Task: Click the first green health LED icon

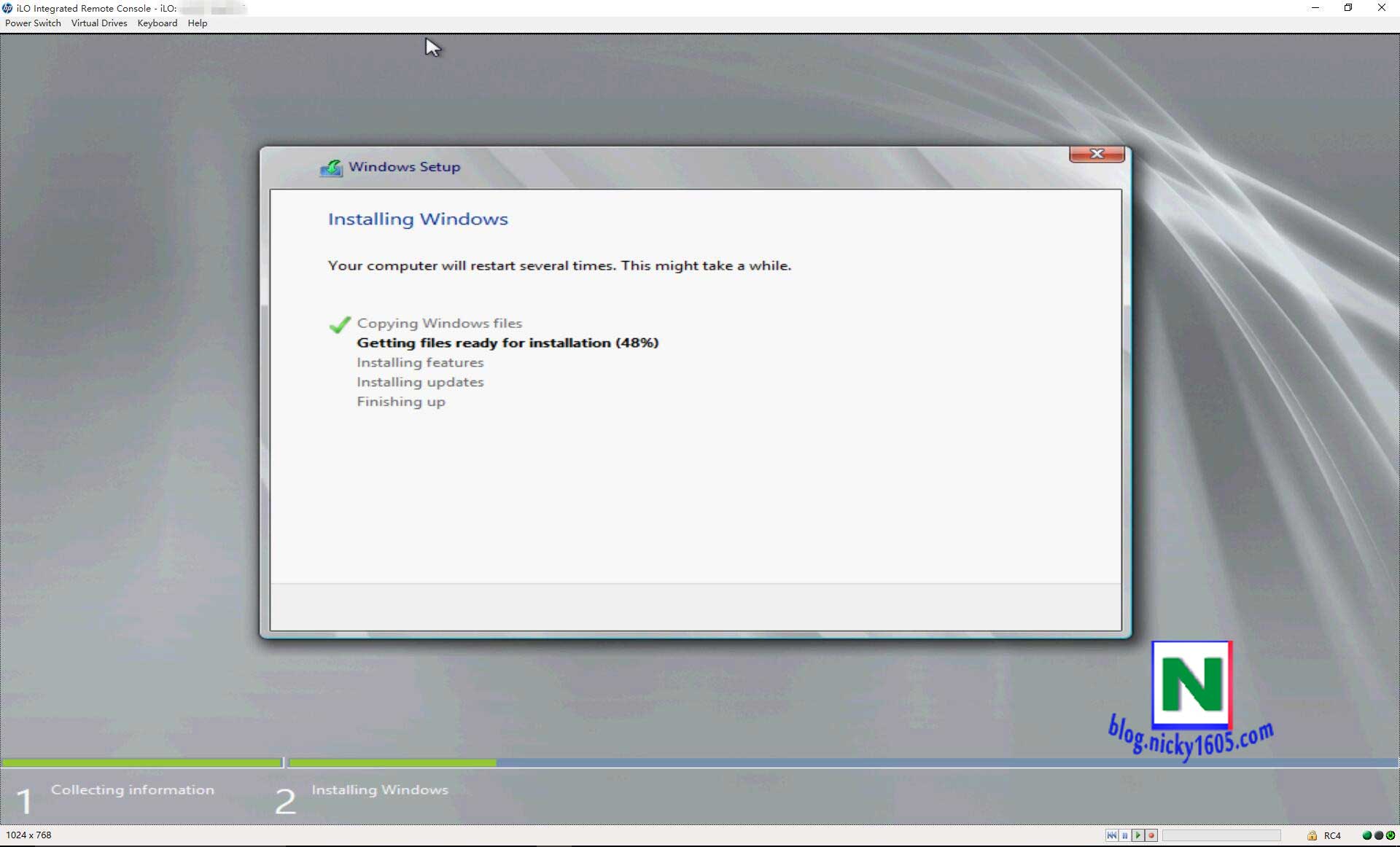Action: [x=1367, y=835]
